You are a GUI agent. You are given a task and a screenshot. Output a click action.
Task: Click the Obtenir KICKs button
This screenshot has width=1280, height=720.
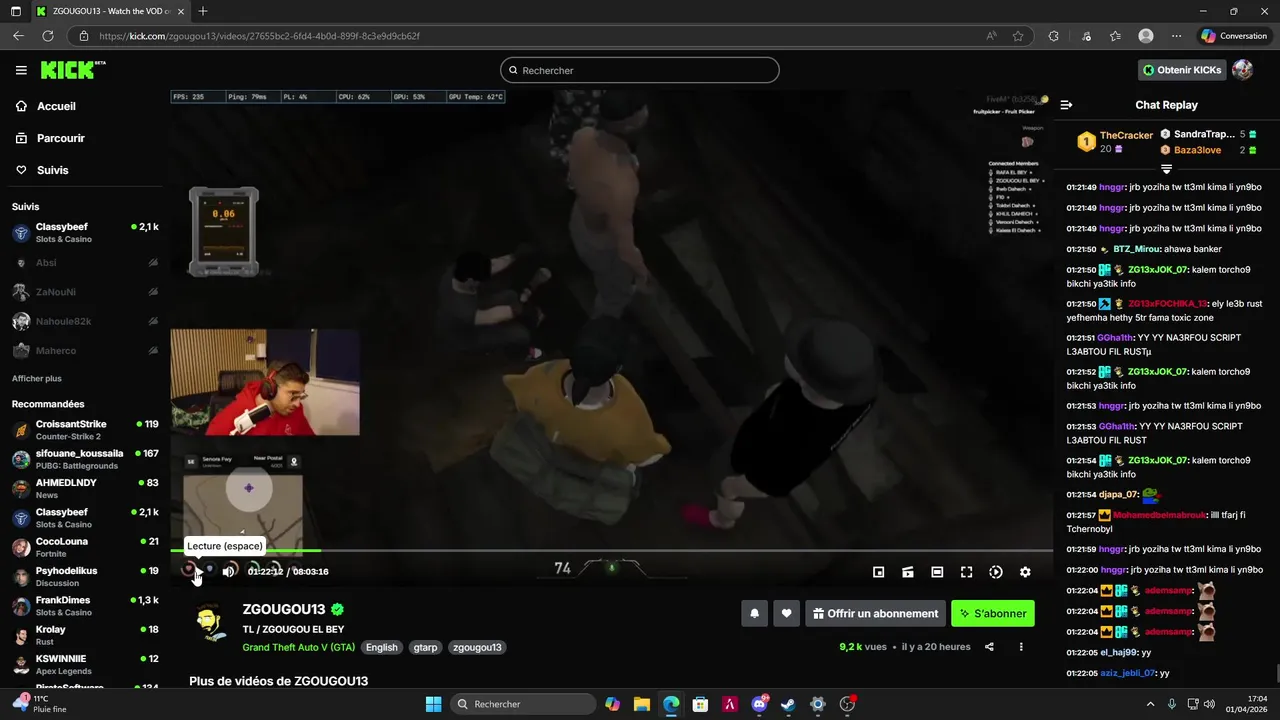[1182, 70]
